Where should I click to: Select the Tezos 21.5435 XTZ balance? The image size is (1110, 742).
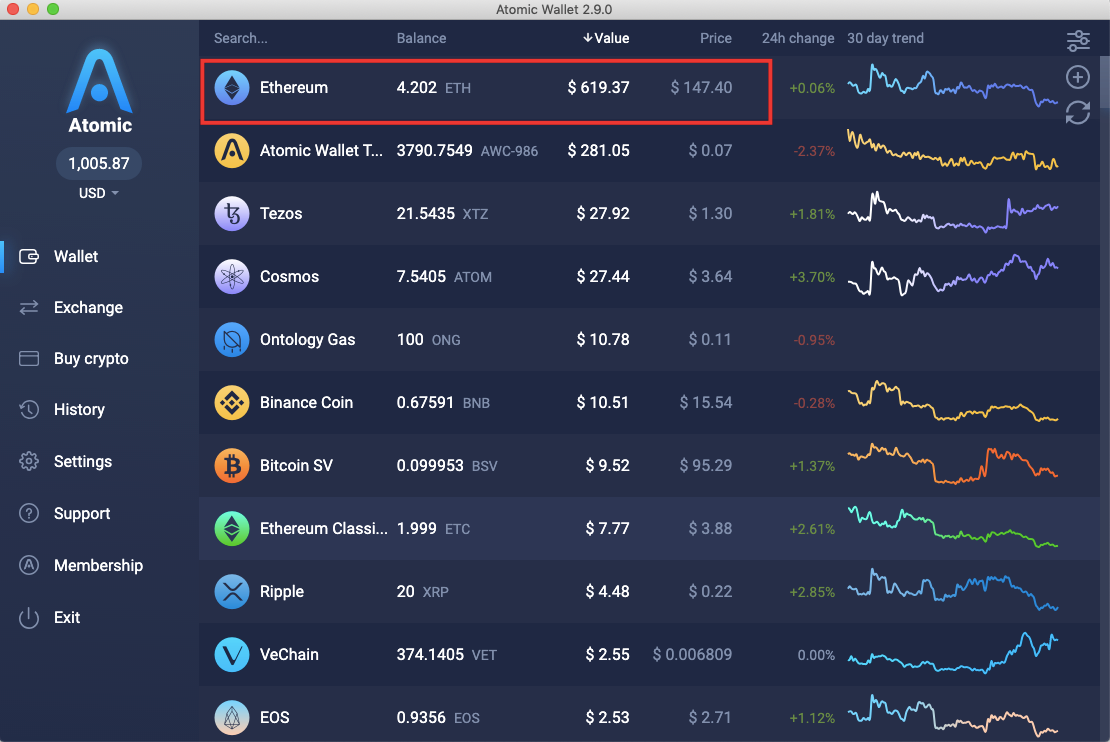(x=442, y=214)
